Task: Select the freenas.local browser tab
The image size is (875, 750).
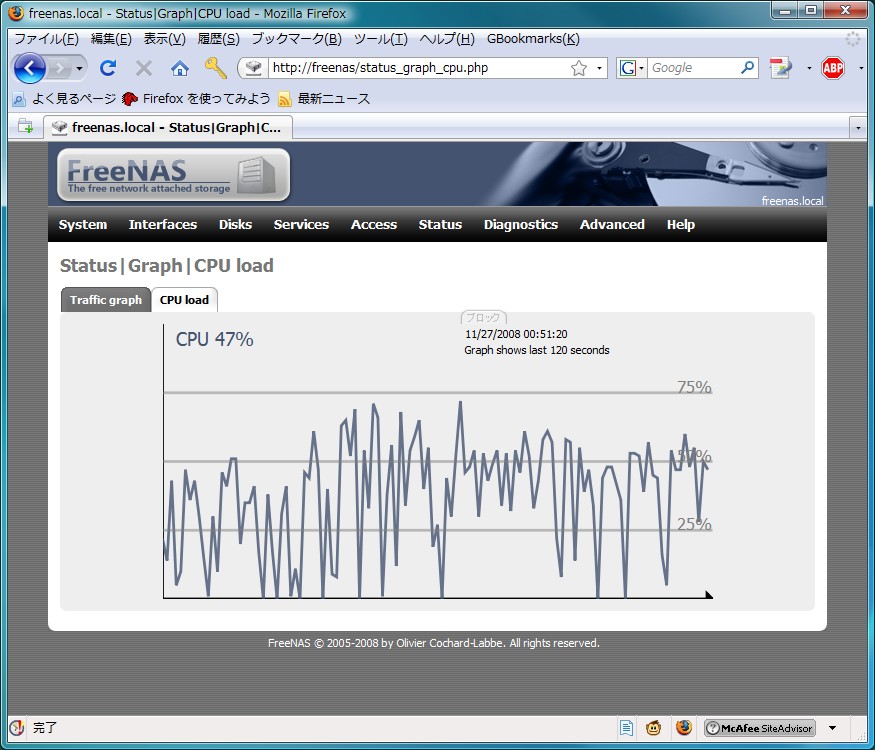Action: coord(168,127)
